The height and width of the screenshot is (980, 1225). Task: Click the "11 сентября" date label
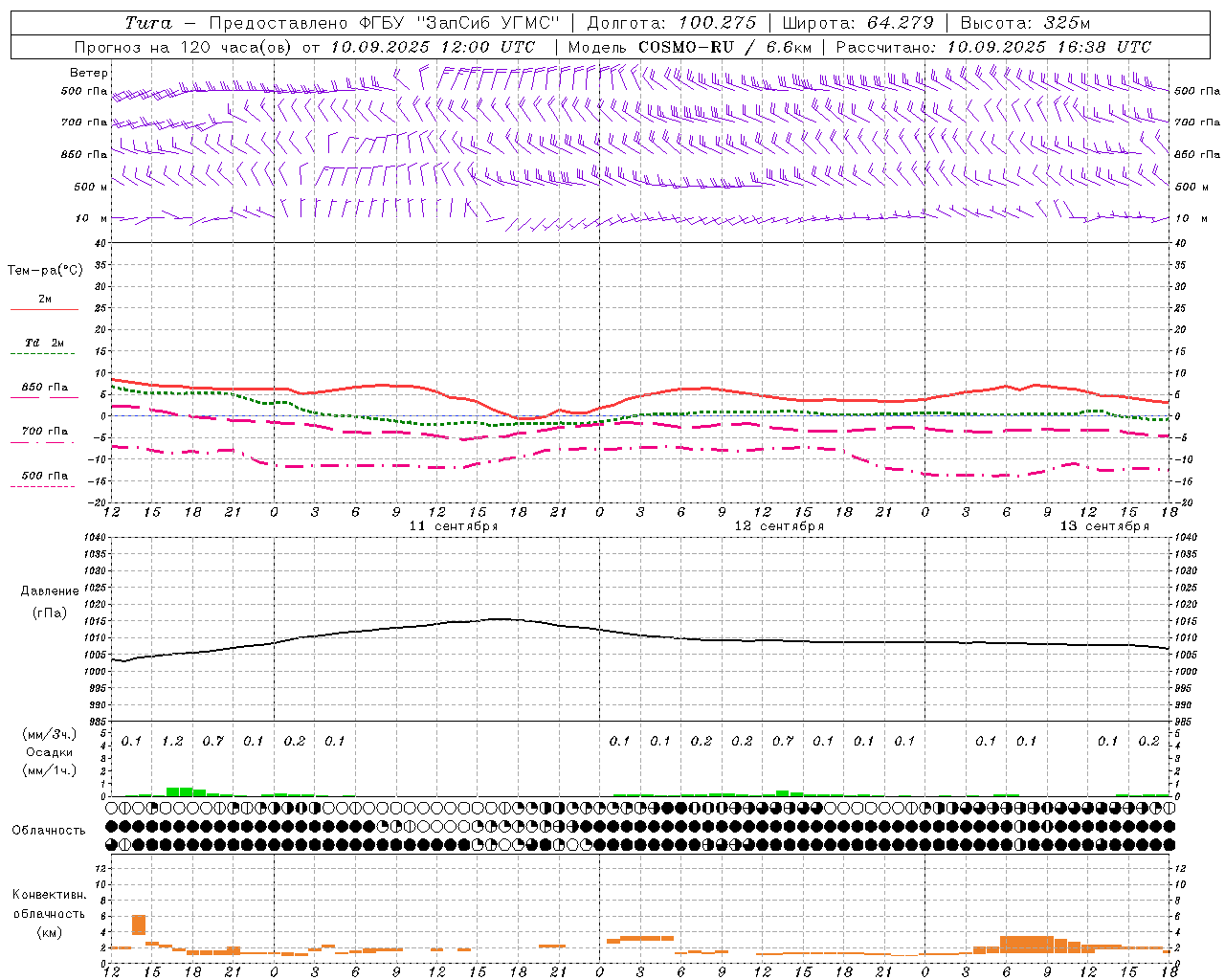[454, 525]
